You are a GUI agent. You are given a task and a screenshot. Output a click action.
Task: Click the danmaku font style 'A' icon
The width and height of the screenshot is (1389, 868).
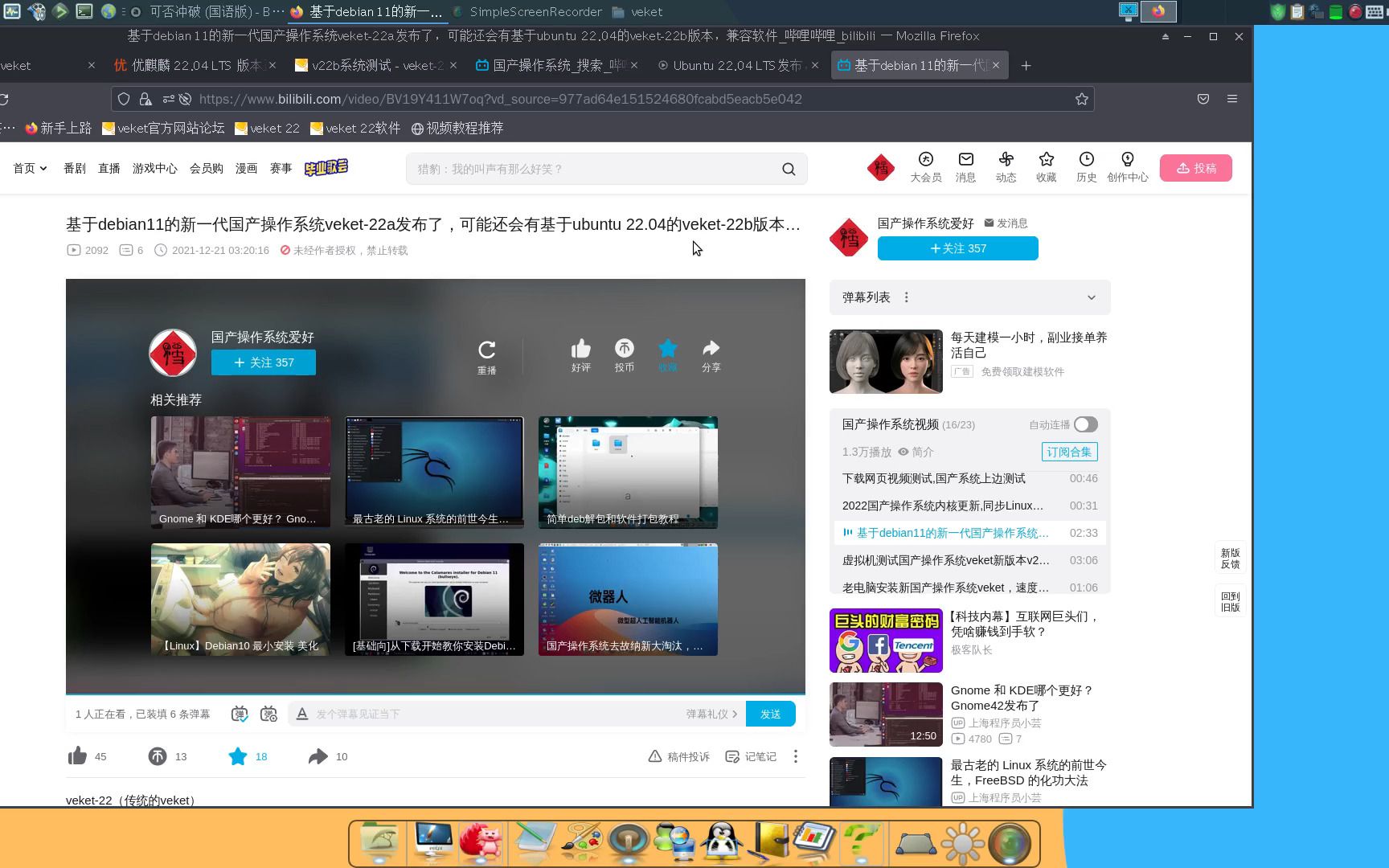coord(302,714)
